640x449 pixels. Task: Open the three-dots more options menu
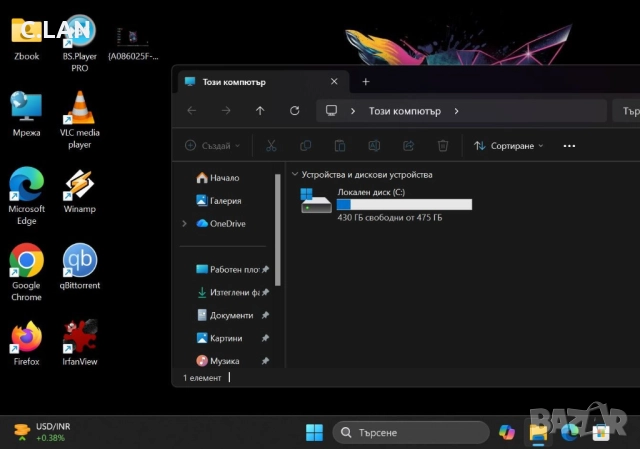click(x=569, y=146)
